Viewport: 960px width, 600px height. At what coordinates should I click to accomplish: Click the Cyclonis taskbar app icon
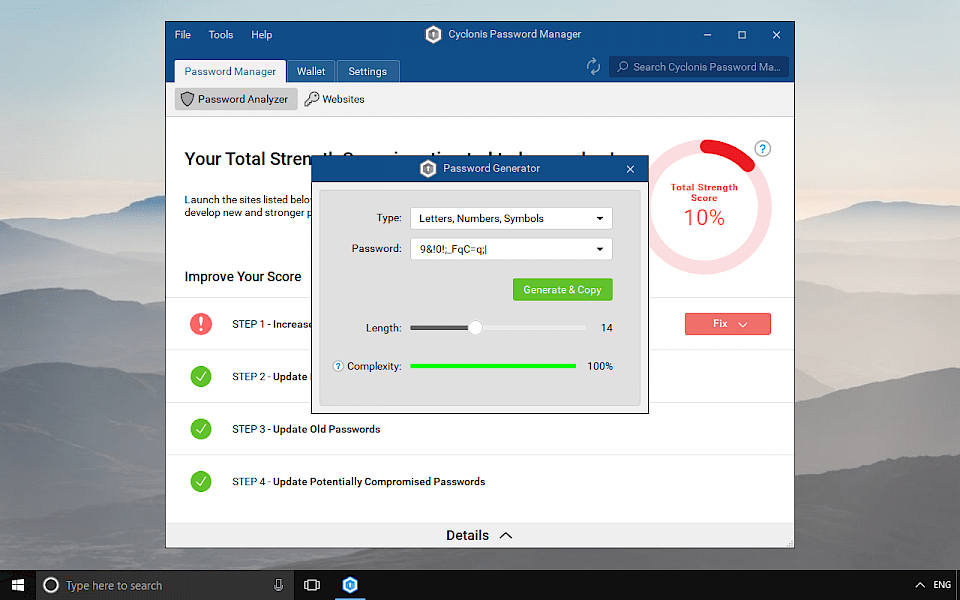(350, 585)
